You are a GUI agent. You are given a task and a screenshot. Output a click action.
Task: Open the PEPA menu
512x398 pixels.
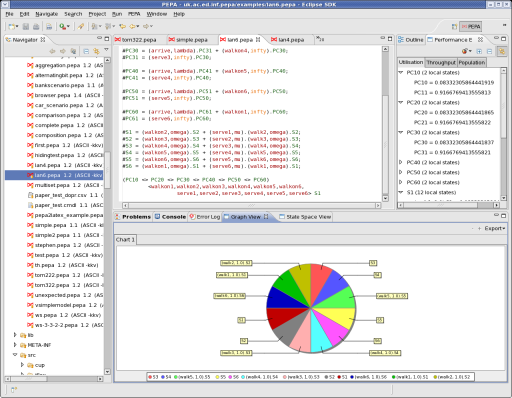134,14
